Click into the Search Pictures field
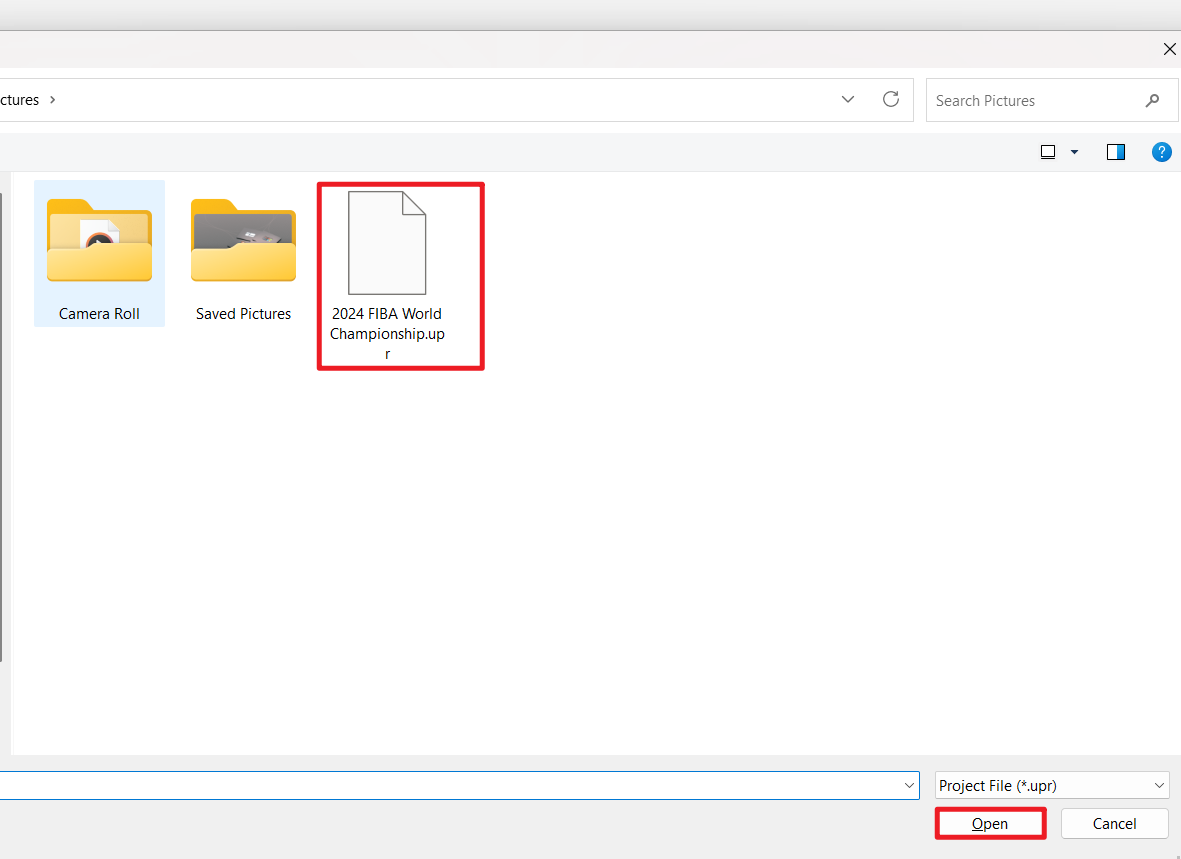This screenshot has width=1181, height=859. pos(1030,101)
